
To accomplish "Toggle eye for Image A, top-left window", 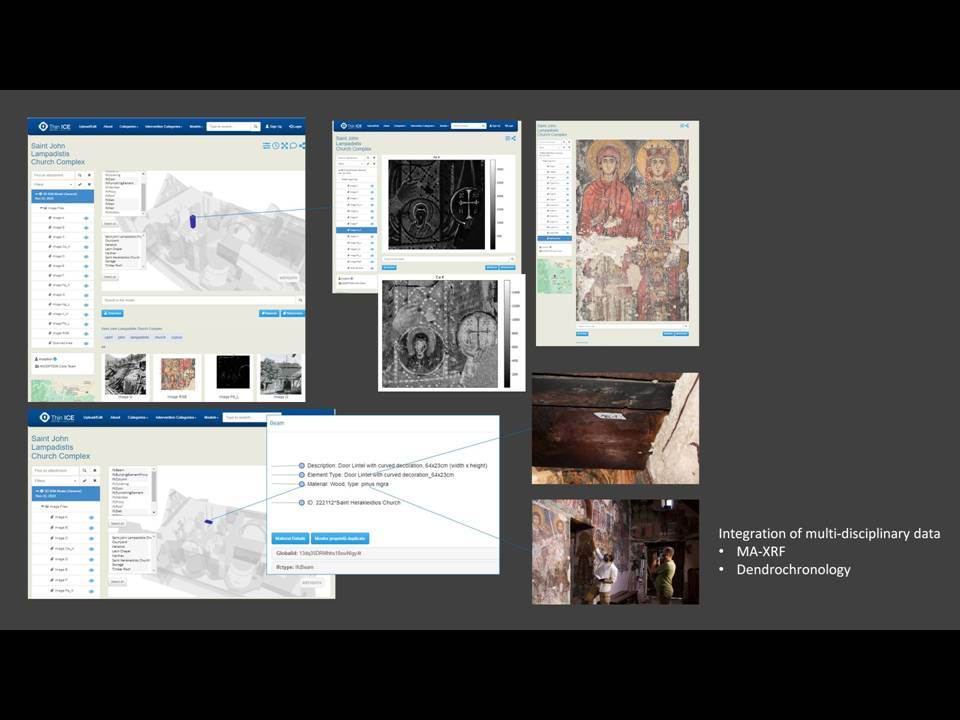I will click(x=86, y=218).
